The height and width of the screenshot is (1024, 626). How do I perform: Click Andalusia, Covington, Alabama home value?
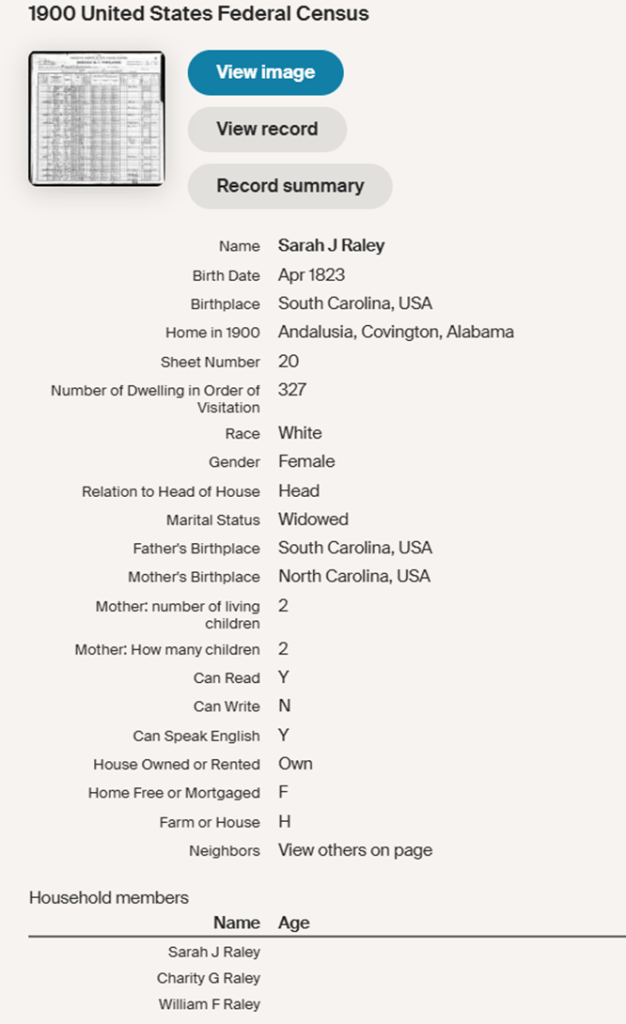(x=396, y=332)
